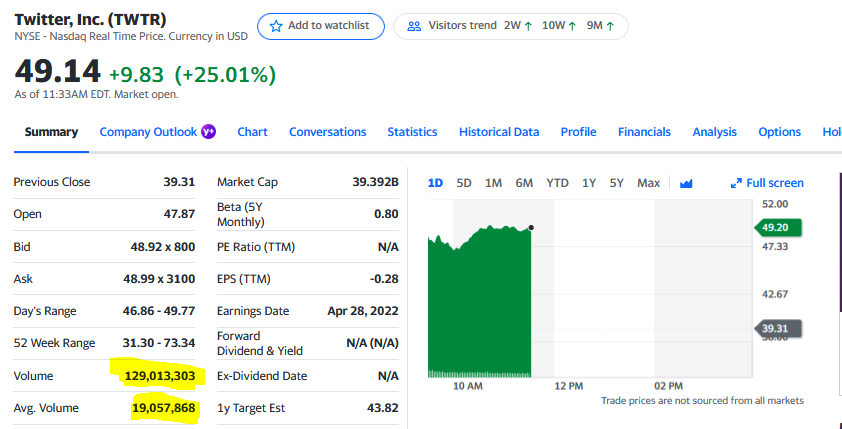This screenshot has width=842, height=429.
Task: Select the 5D chart range
Action: tap(463, 183)
